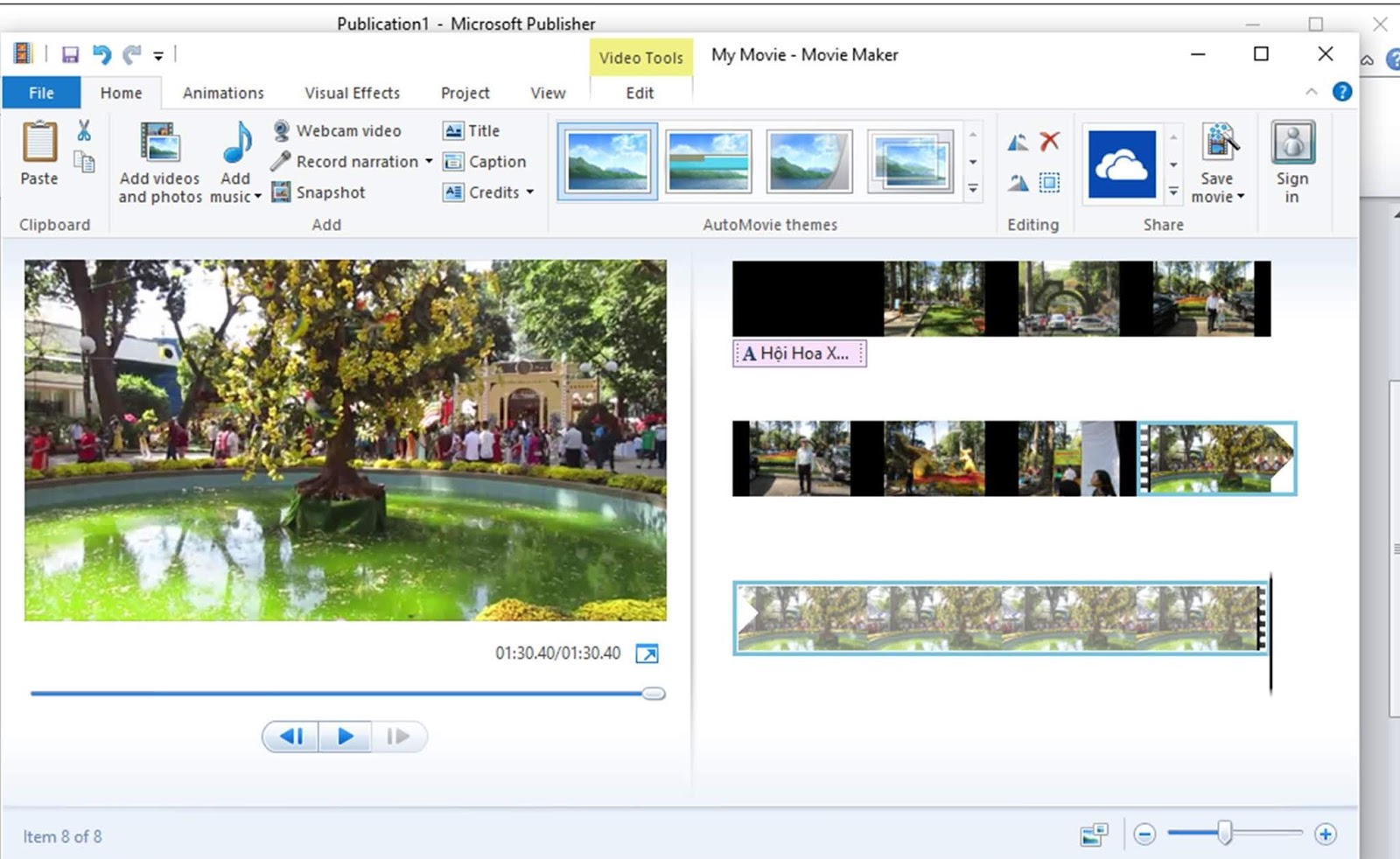Viewport: 1400px width, 859px height.
Task: Remove the selected item with red X
Action: click(1050, 141)
